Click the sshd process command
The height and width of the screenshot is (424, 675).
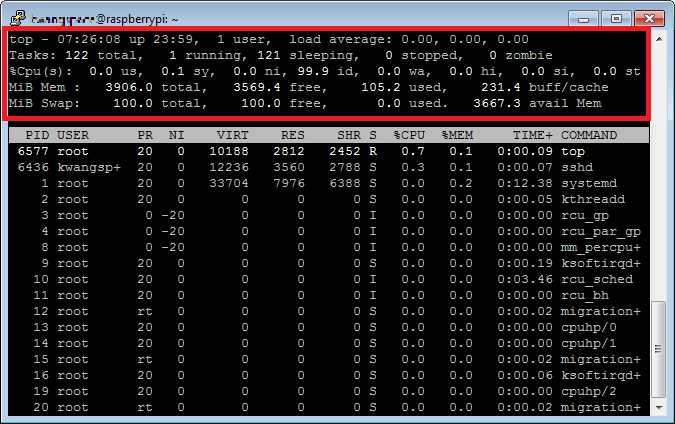click(577, 167)
